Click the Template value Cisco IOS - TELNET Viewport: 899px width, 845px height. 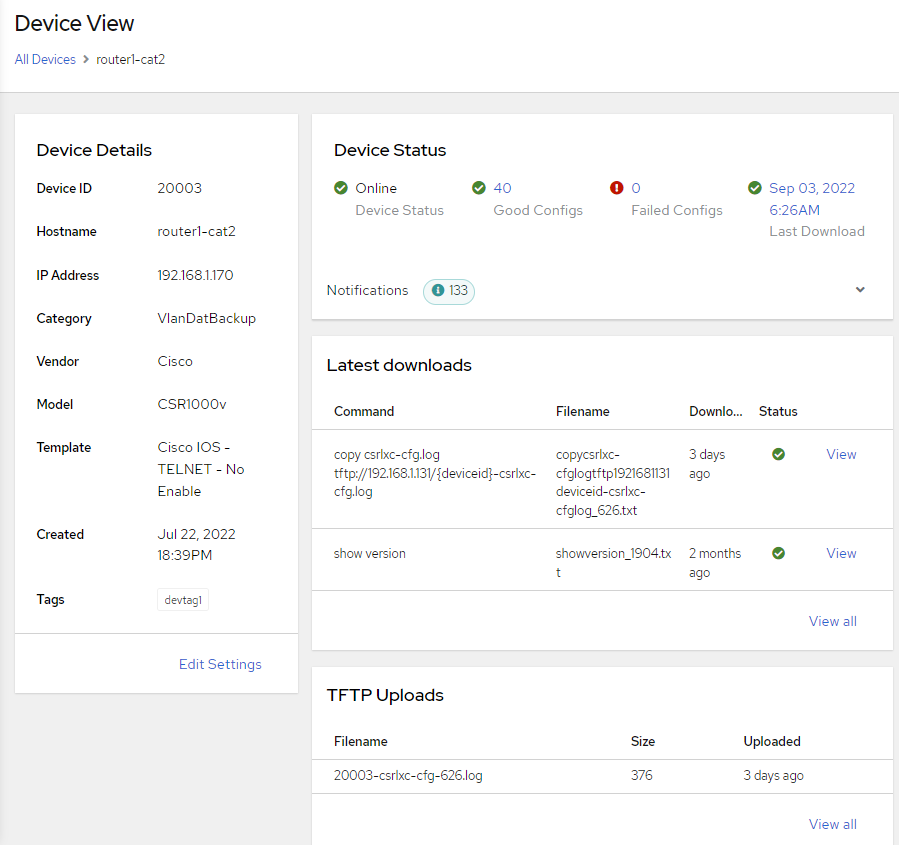point(201,469)
